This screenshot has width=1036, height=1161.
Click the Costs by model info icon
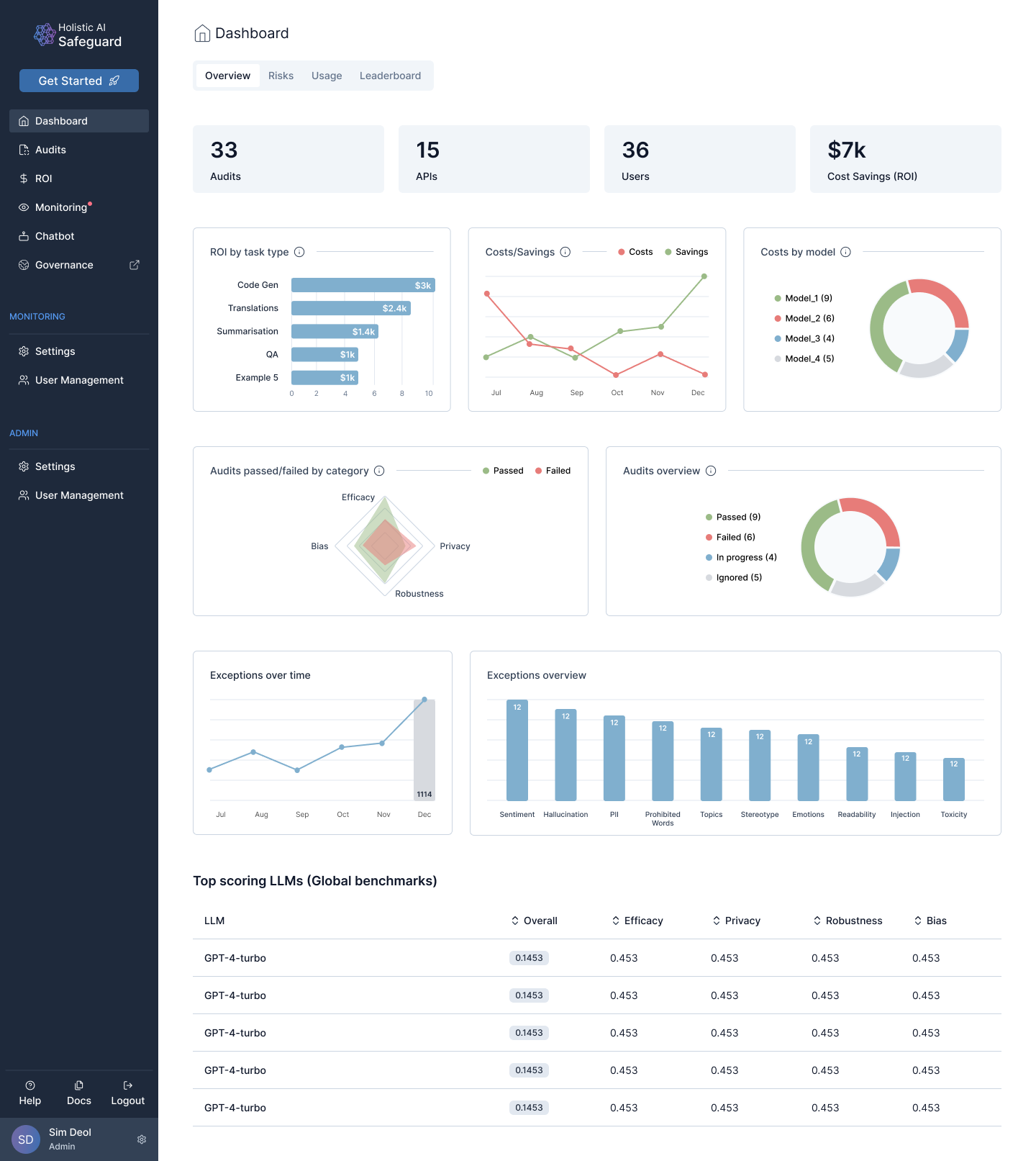[846, 252]
